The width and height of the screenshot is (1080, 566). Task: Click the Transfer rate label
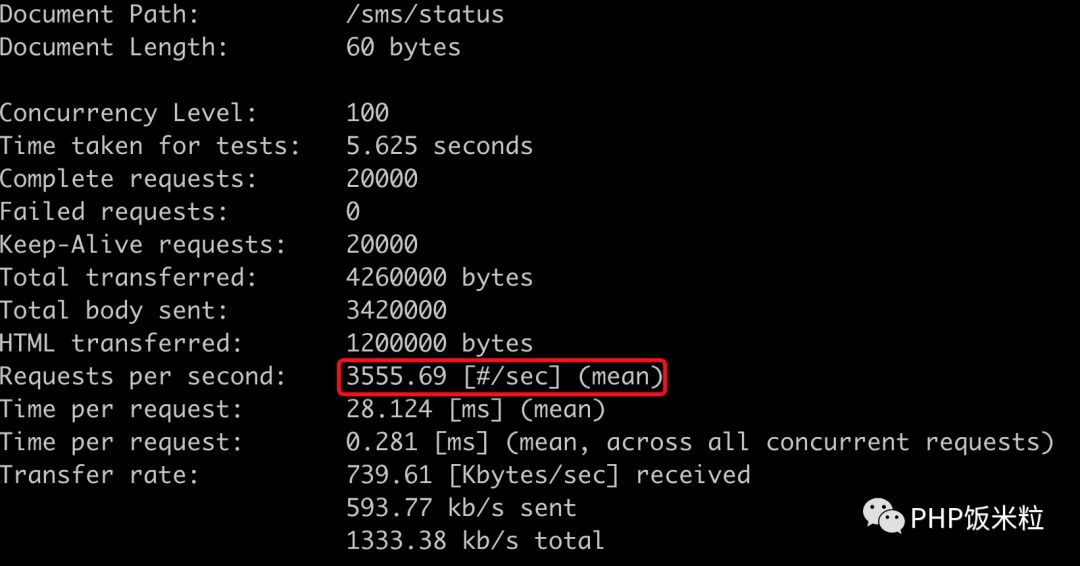click(99, 474)
